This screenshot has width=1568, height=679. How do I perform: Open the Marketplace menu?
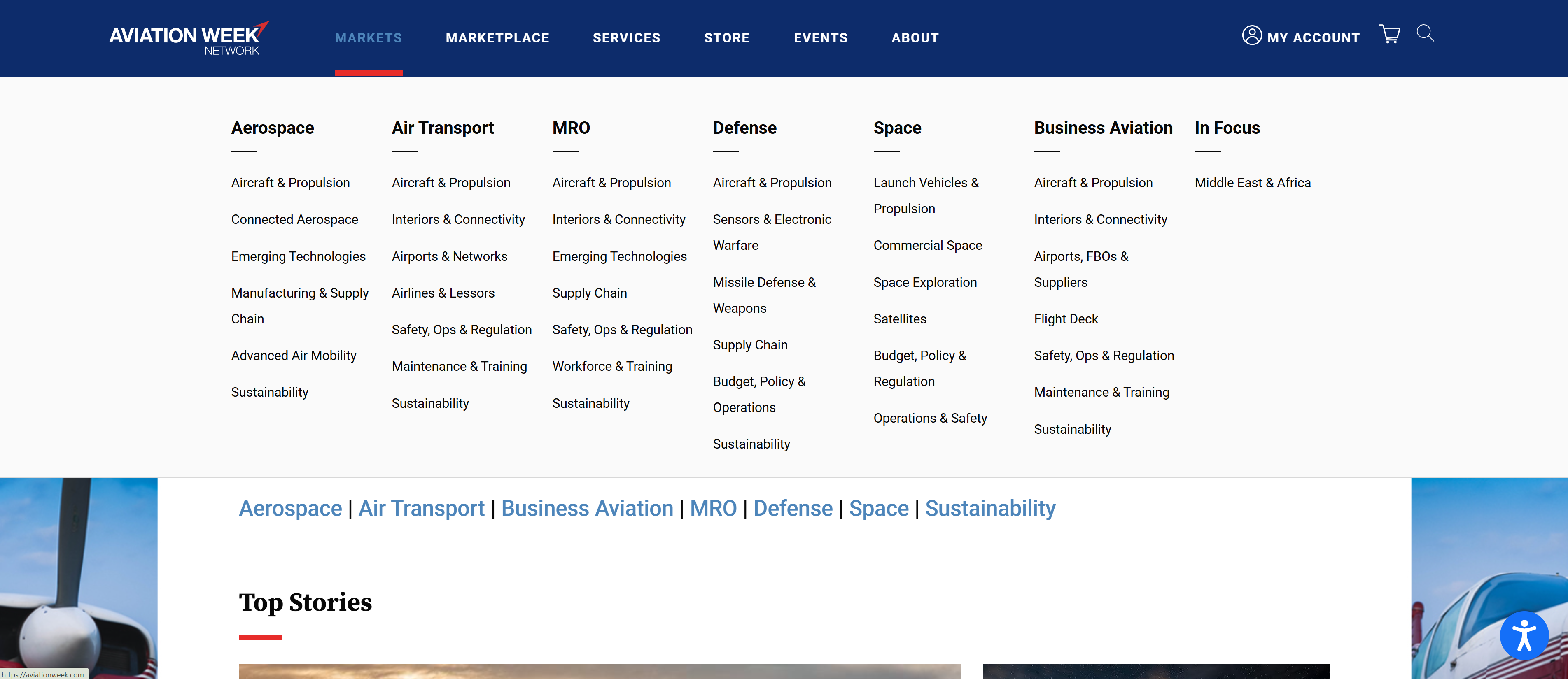click(497, 38)
